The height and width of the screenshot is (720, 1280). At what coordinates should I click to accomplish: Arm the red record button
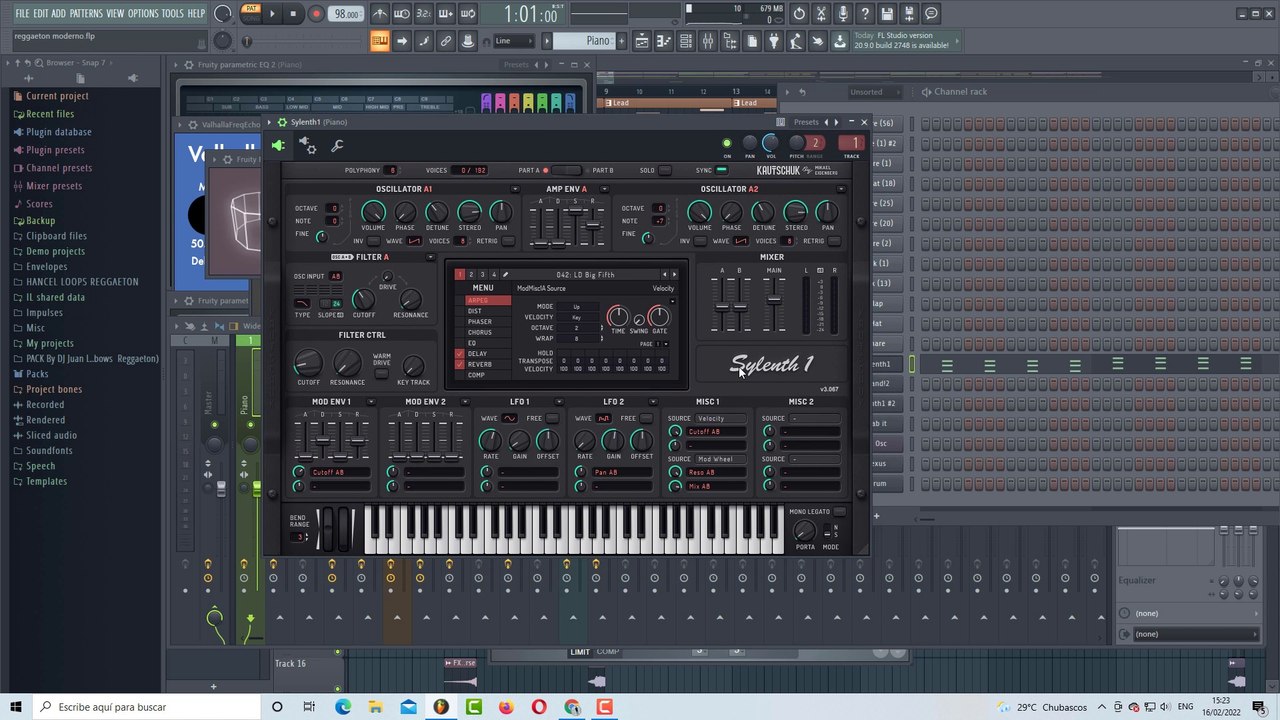pos(316,14)
